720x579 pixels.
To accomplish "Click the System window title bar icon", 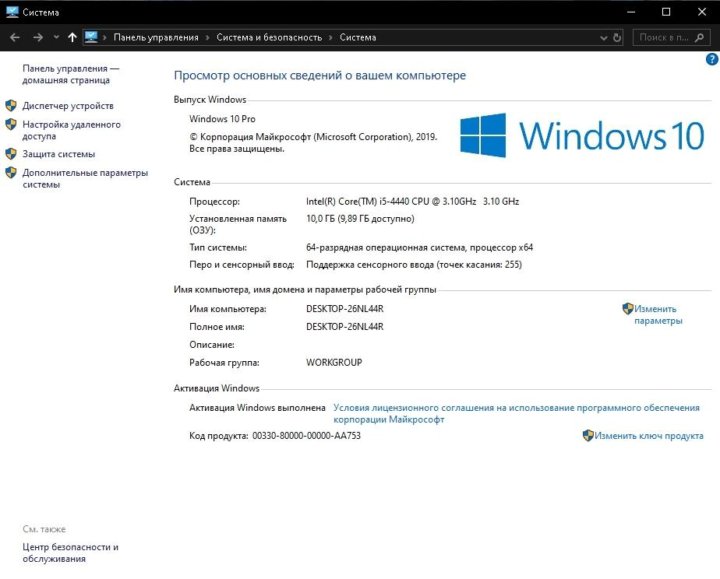I will (12, 12).
